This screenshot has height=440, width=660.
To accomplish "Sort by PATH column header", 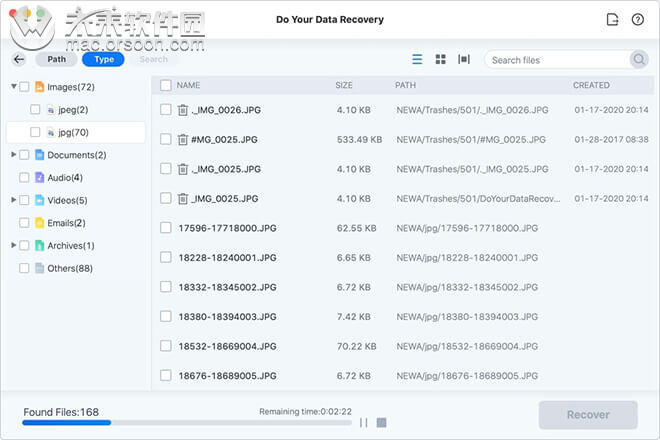I will pos(405,85).
